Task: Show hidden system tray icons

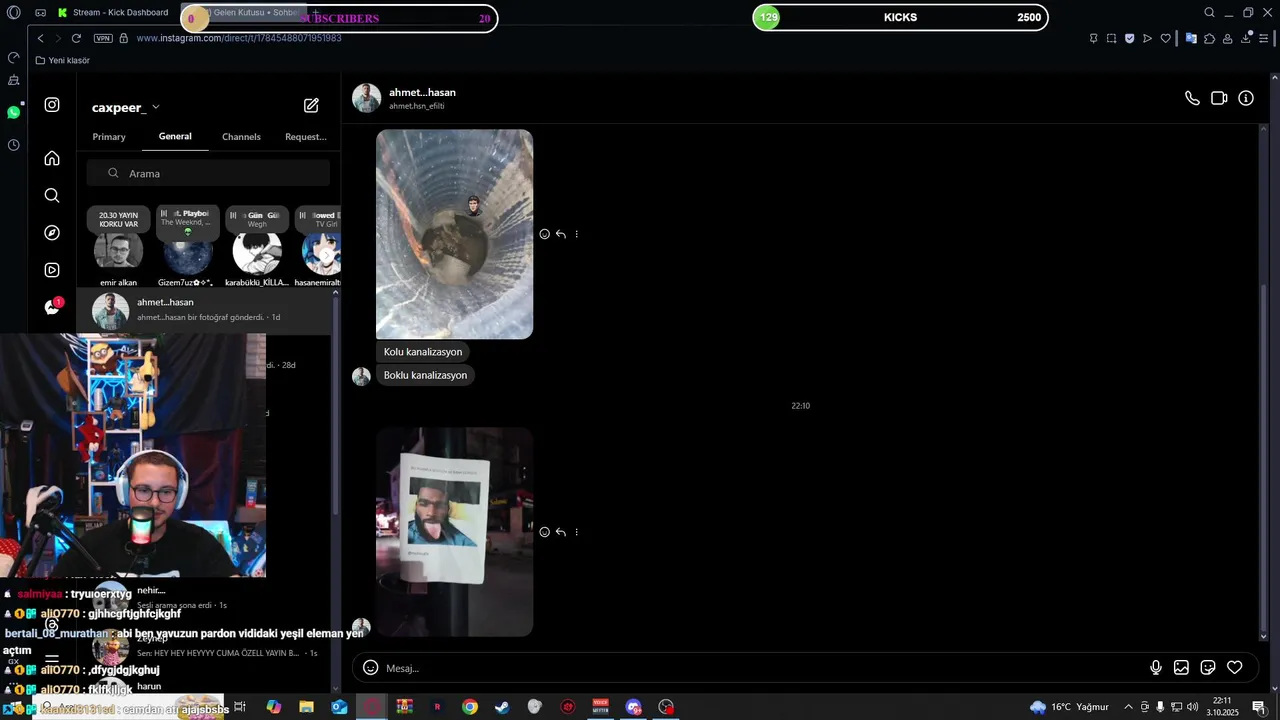Action: coord(1128,707)
